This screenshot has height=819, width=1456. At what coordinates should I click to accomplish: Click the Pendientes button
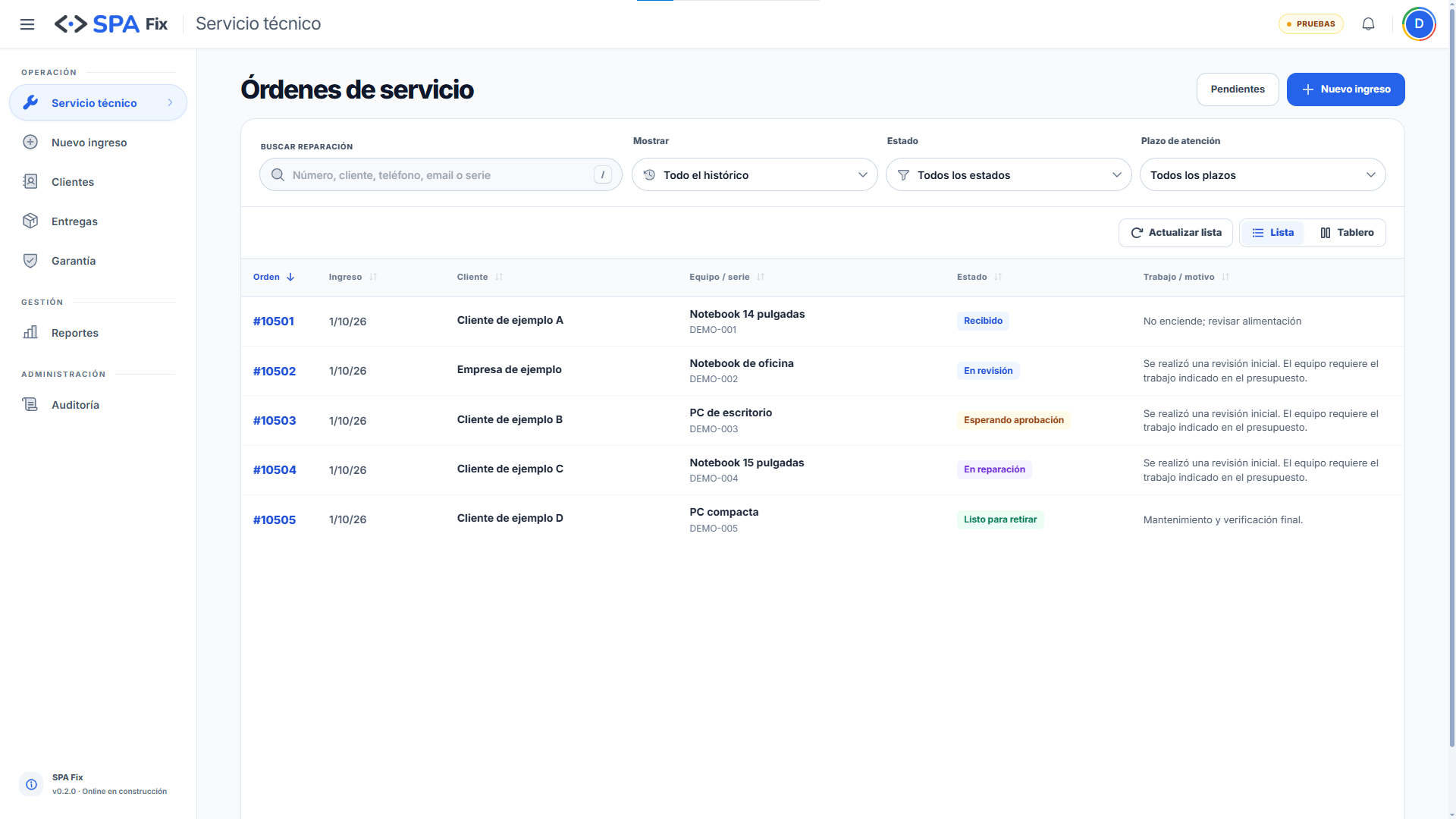coord(1238,89)
